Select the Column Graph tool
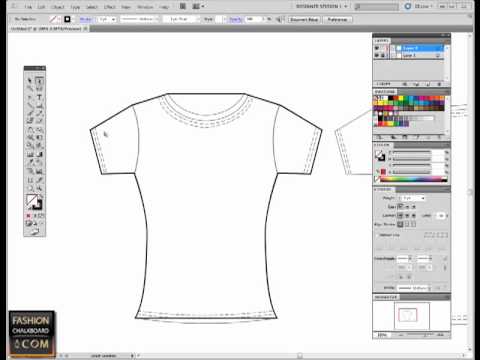The image size is (480, 360). coord(39,171)
